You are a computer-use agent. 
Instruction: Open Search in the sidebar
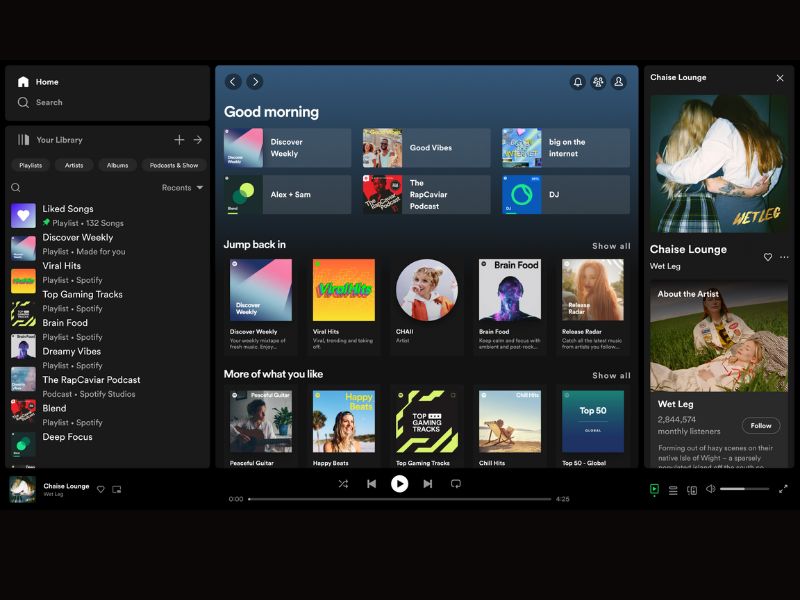[40, 103]
